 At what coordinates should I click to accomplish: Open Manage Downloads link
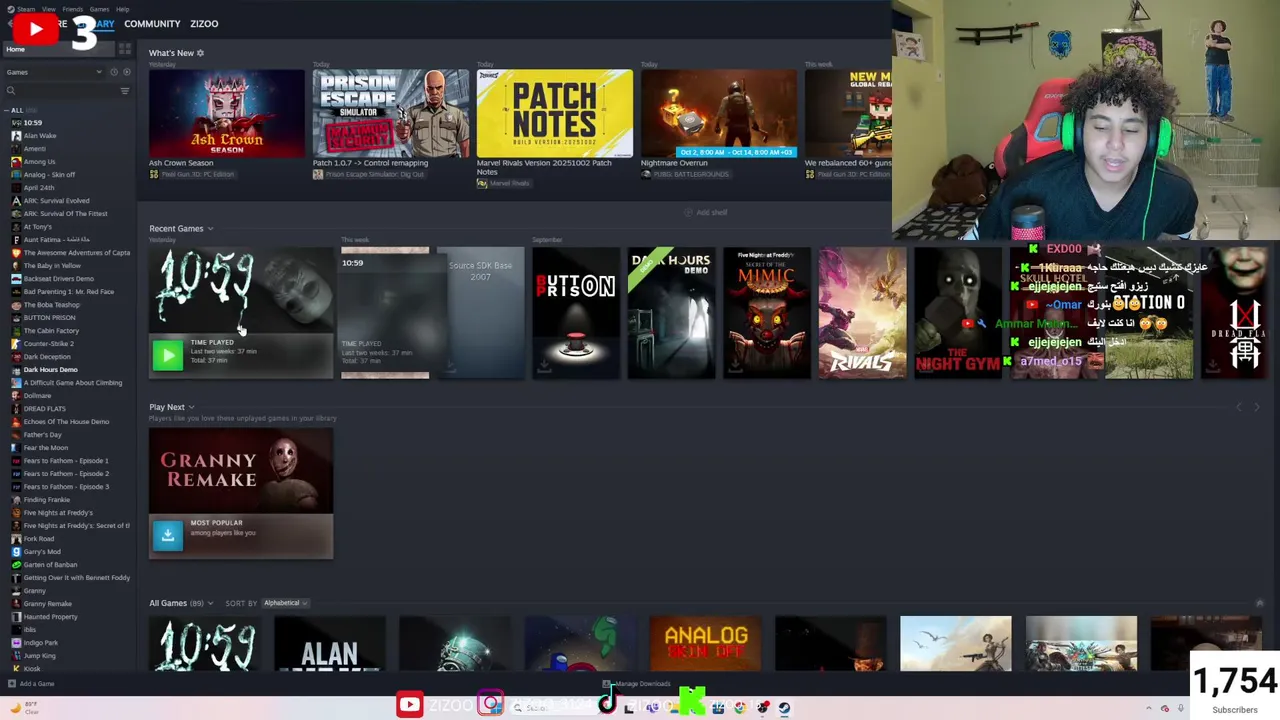642,684
